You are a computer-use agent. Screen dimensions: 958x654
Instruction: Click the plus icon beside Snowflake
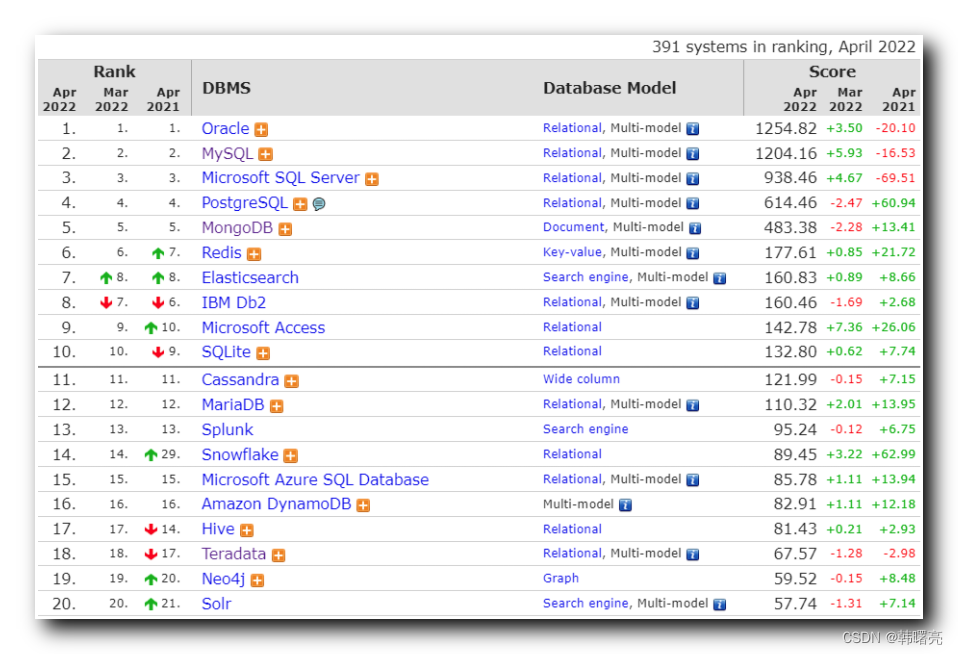click(291, 456)
